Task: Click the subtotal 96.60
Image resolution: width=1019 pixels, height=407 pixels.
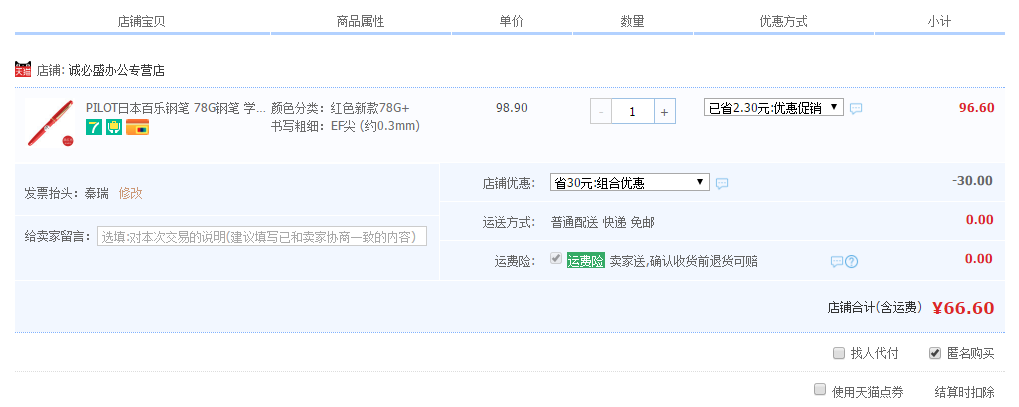Action: coord(977,108)
